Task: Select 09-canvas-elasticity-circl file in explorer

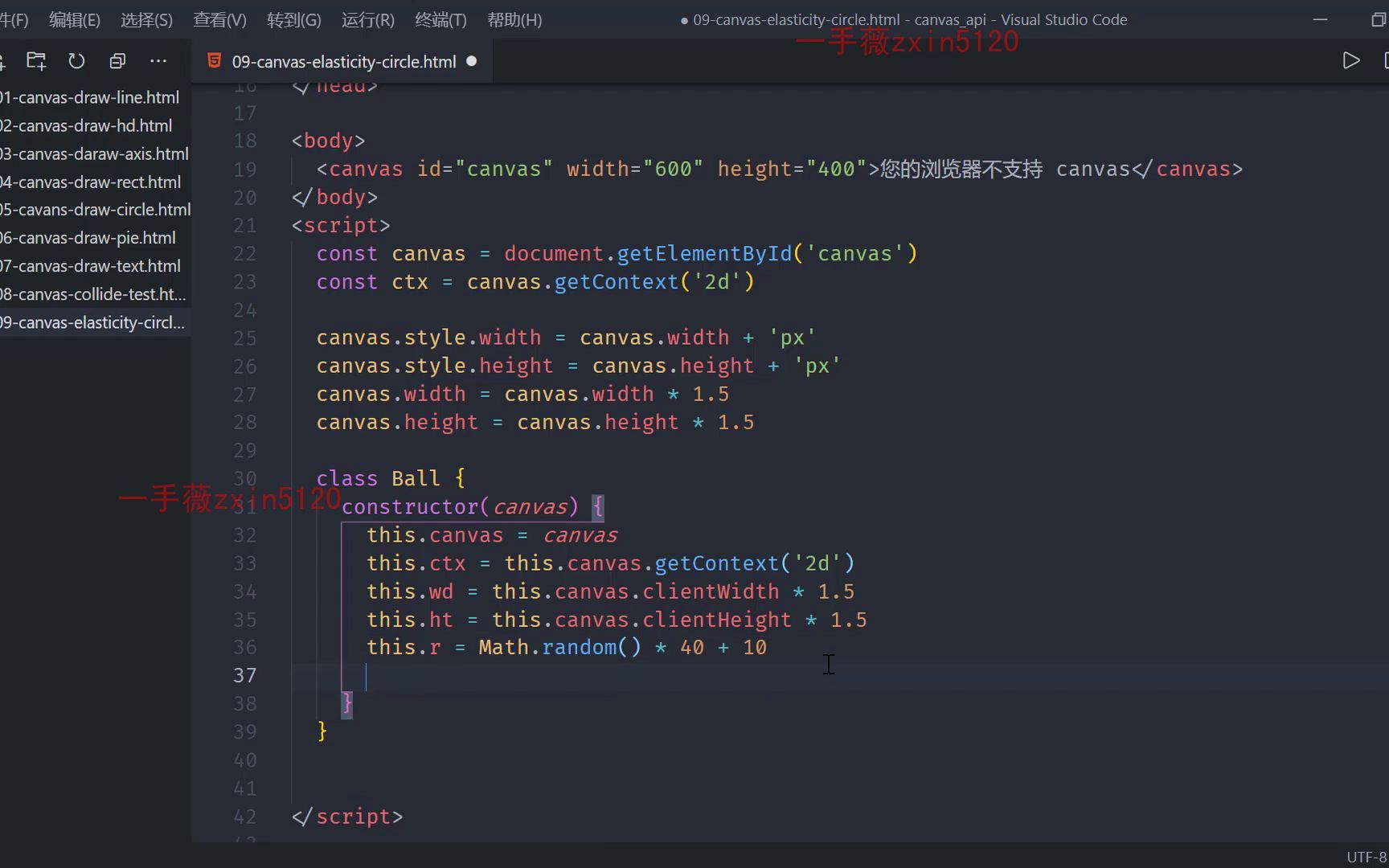Action: pyautogui.click(x=95, y=322)
